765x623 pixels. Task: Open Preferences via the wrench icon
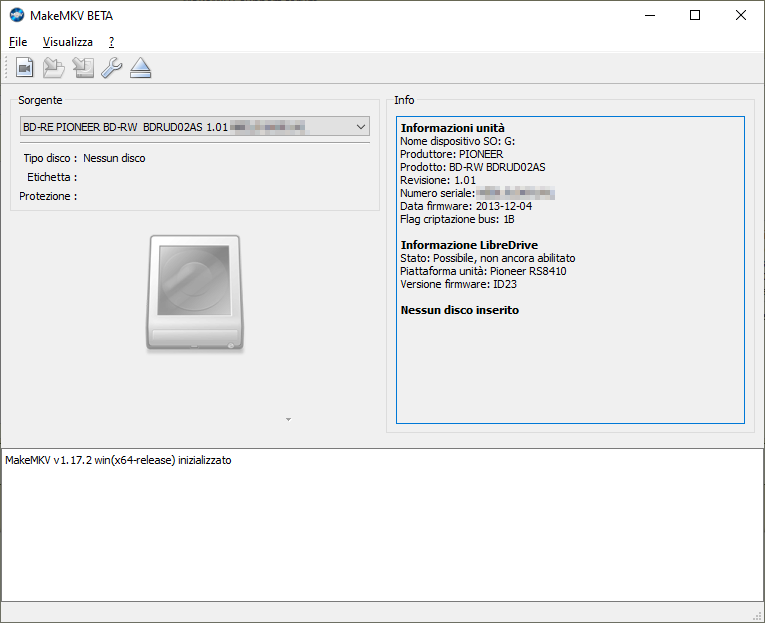tap(112, 67)
